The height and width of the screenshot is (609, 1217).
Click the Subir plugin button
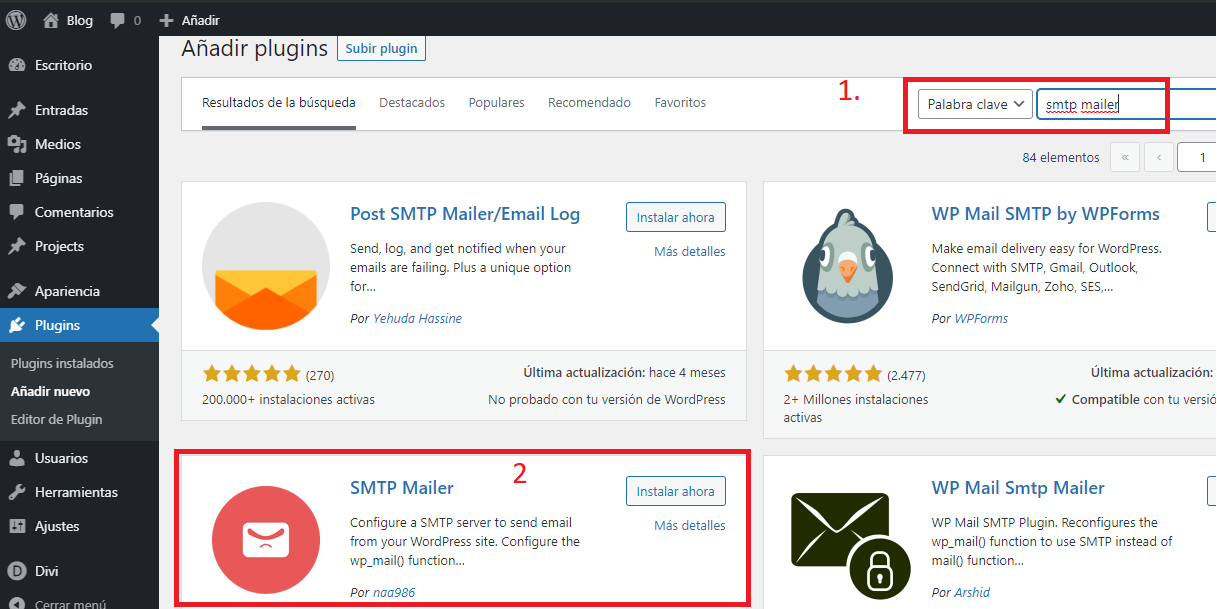[x=381, y=48]
